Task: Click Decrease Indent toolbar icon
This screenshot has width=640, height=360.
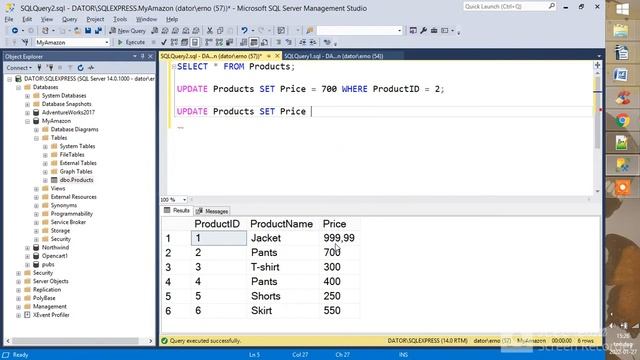Action: click(302, 42)
